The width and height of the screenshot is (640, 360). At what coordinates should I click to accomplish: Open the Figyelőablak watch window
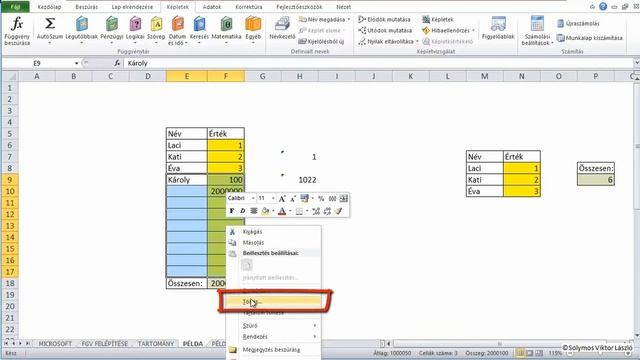coord(498,28)
